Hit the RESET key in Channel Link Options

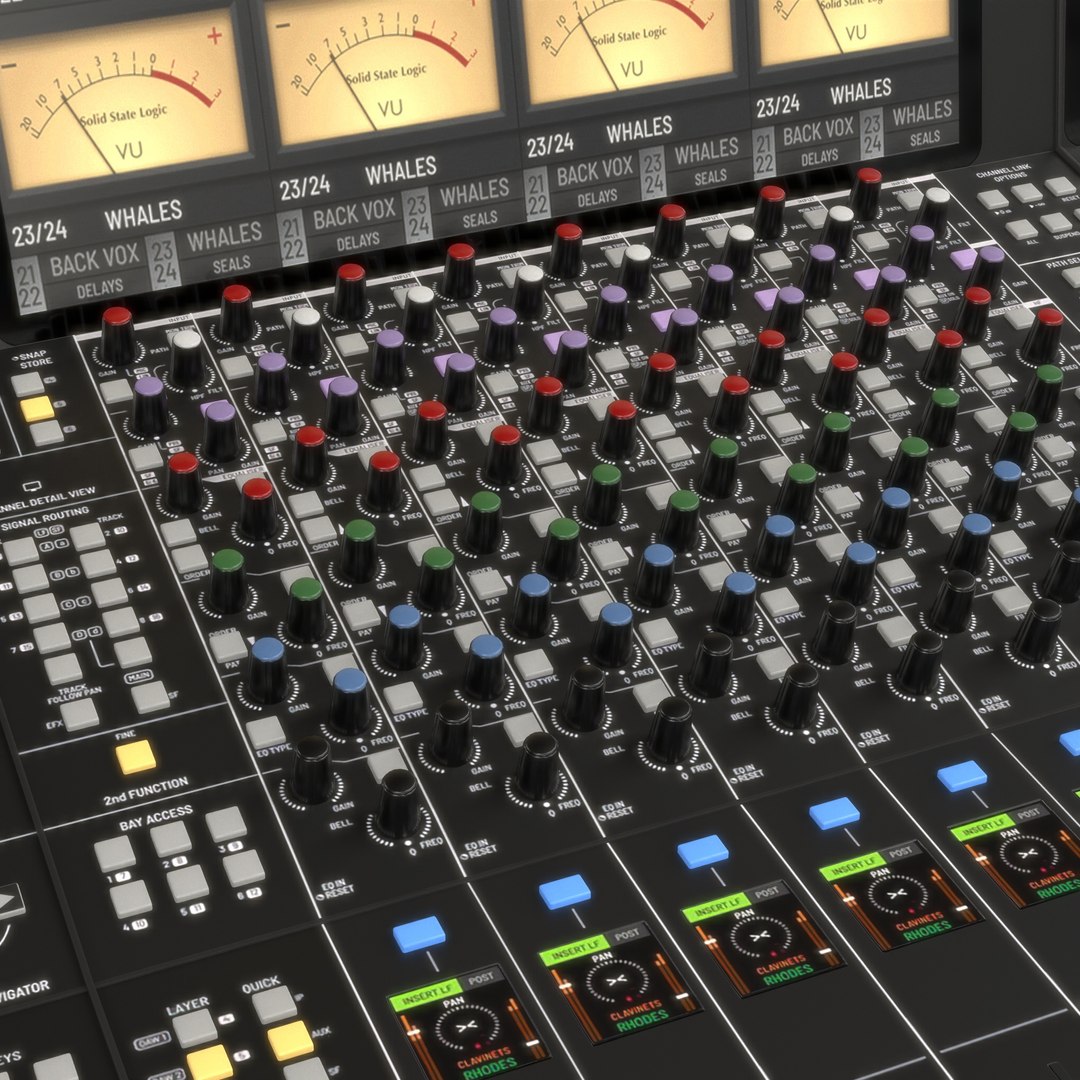[x=1060, y=186]
